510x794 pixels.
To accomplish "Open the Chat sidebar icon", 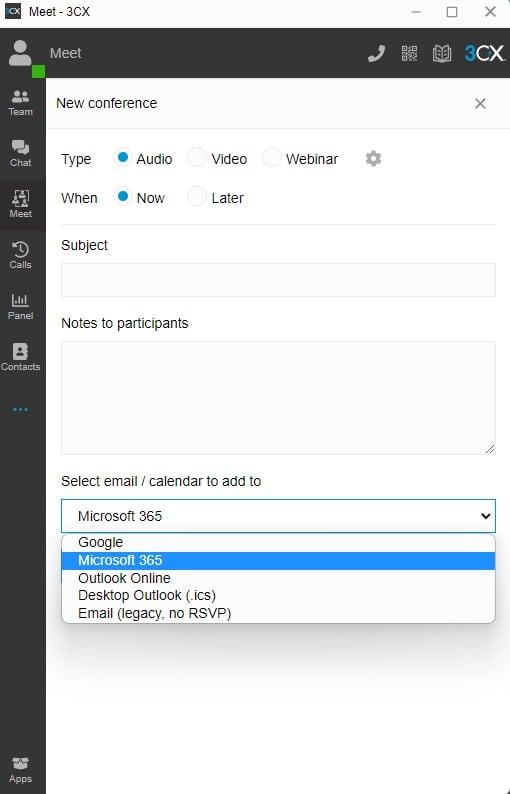I will pos(20,154).
